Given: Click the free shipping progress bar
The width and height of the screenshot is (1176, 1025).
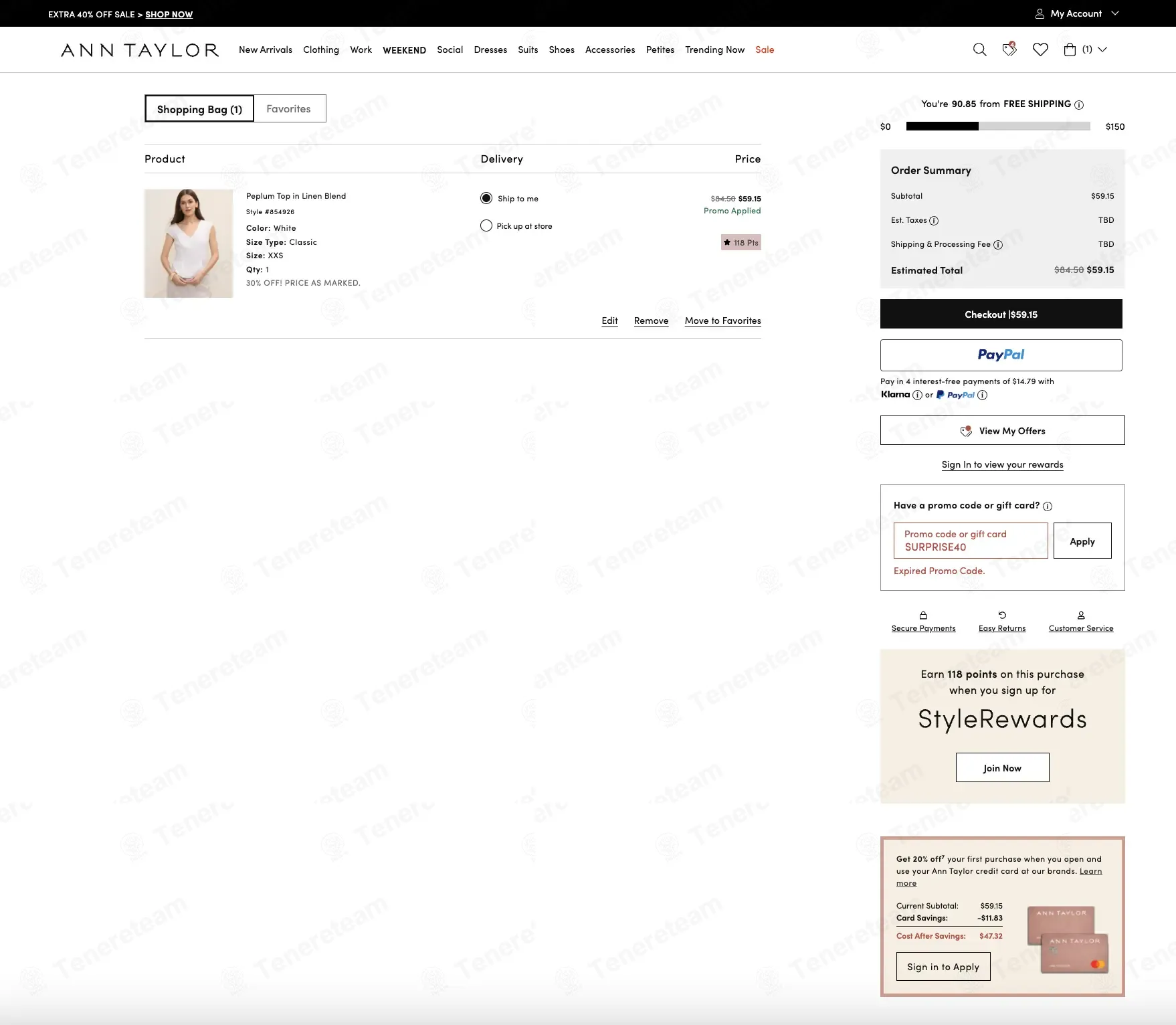Looking at the screenshot, I should tap(998, 126).
